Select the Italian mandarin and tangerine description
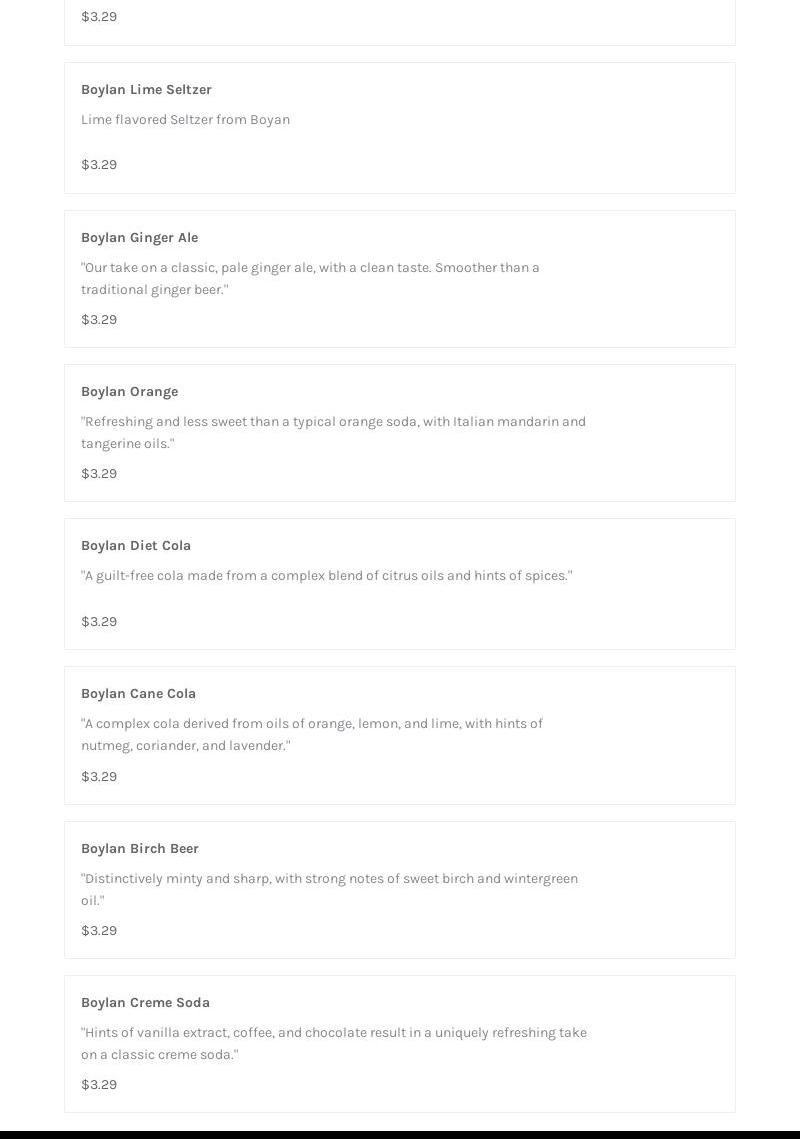Viewport: 800px width, 1139px height. click(x=333, y=433)
